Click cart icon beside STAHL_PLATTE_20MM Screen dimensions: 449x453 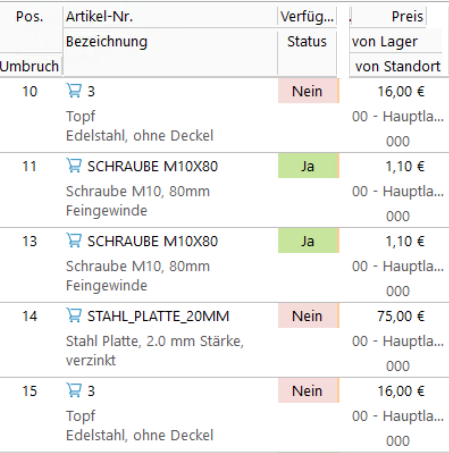pos(74,315)
